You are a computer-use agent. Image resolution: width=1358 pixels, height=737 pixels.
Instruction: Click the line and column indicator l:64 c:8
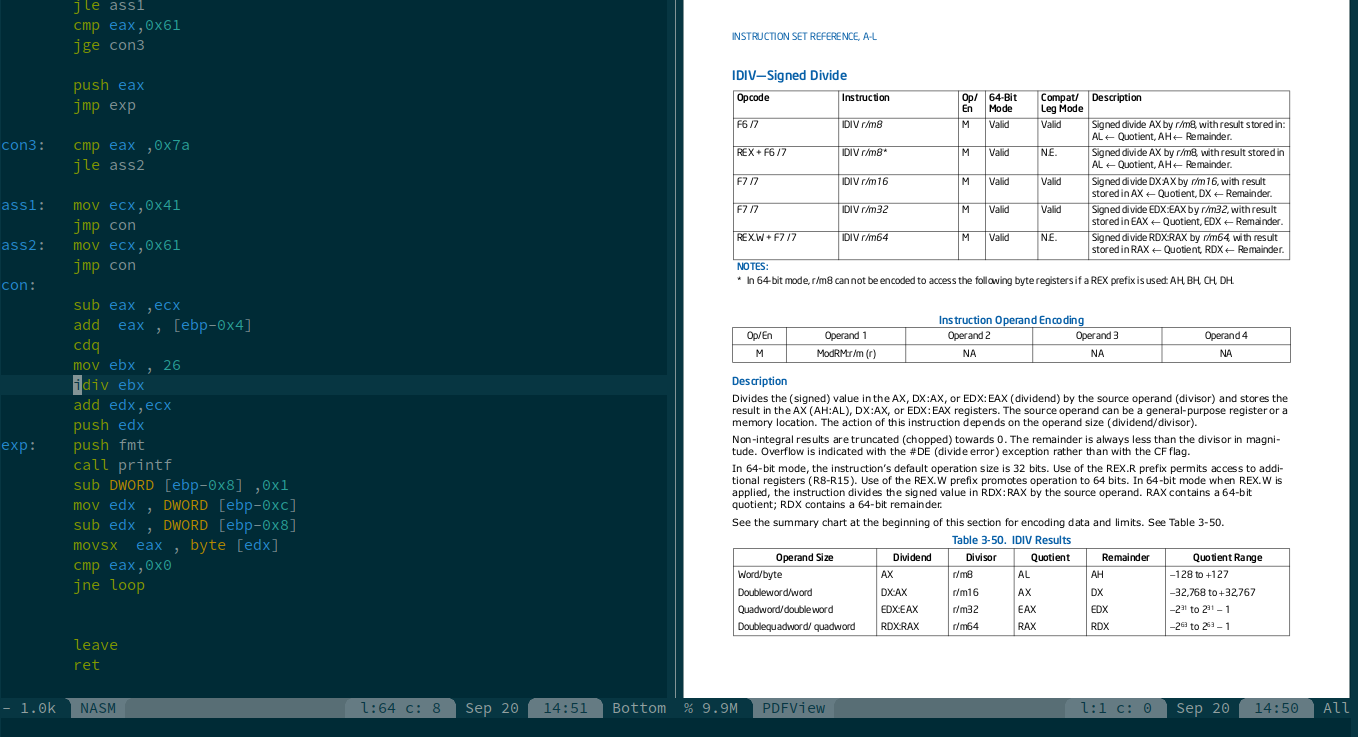[399, 708]
